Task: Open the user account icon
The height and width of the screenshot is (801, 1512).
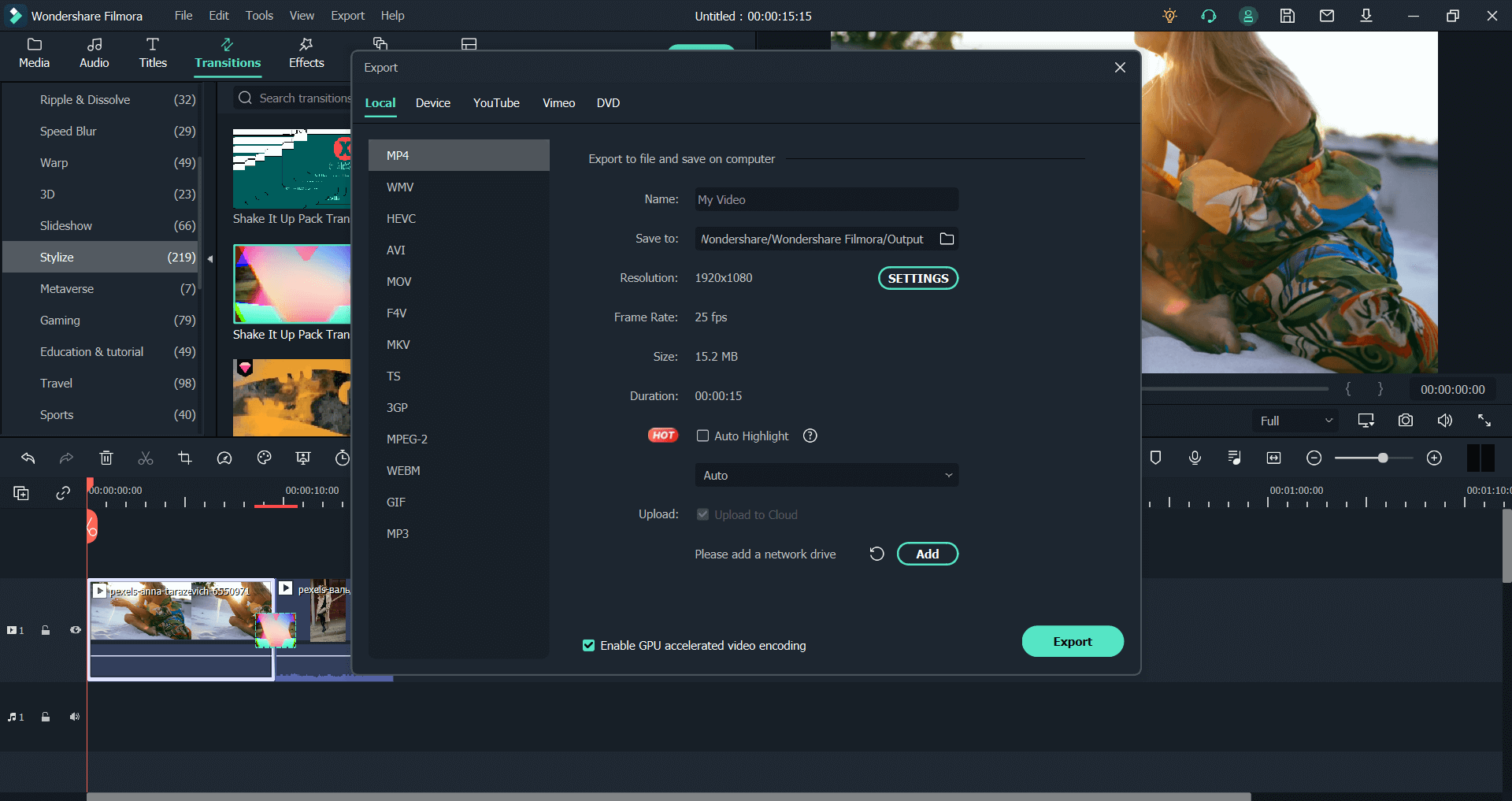Action: click(x=1248, y=16)
